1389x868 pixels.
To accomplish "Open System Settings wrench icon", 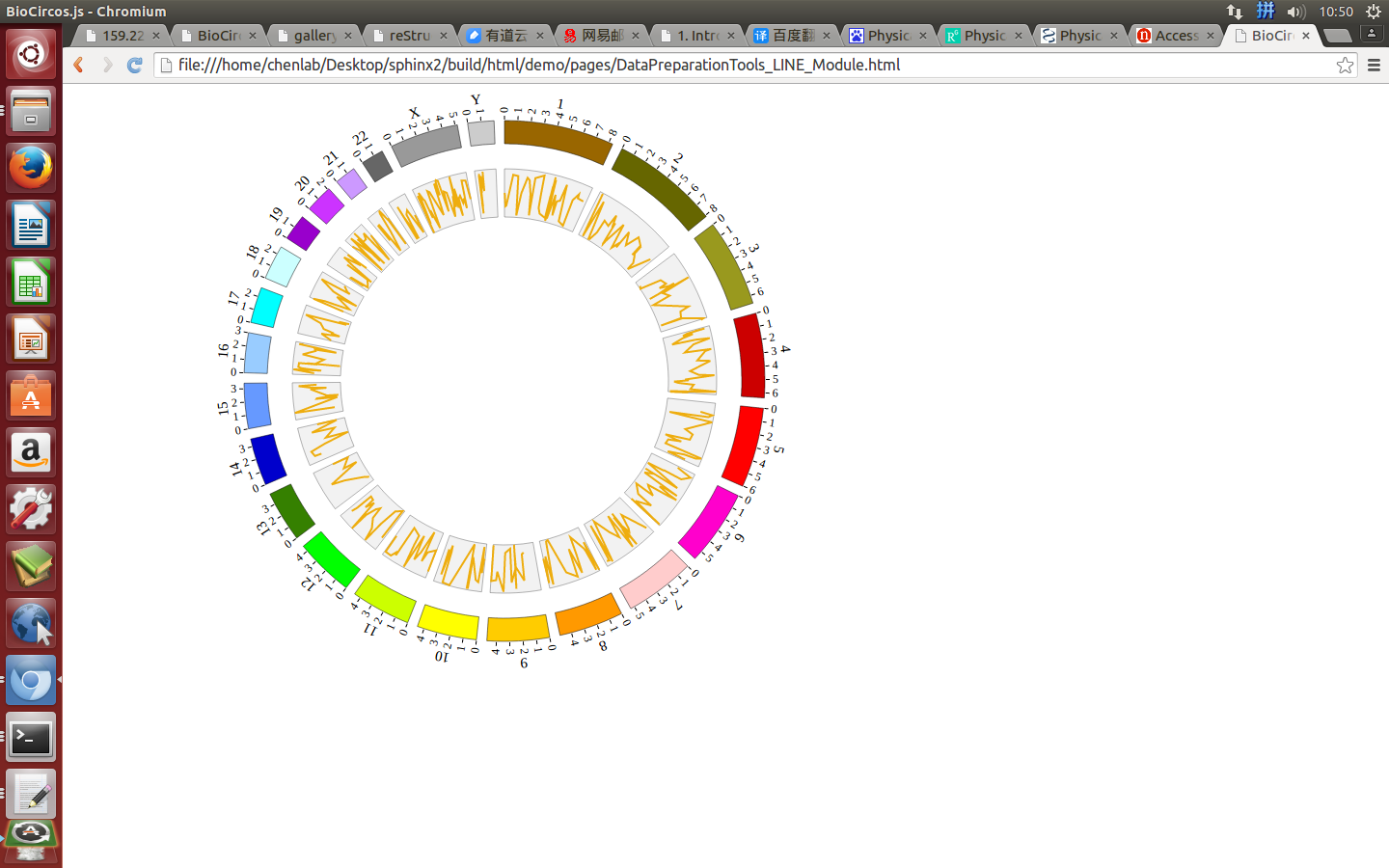I will coord(31,509).
